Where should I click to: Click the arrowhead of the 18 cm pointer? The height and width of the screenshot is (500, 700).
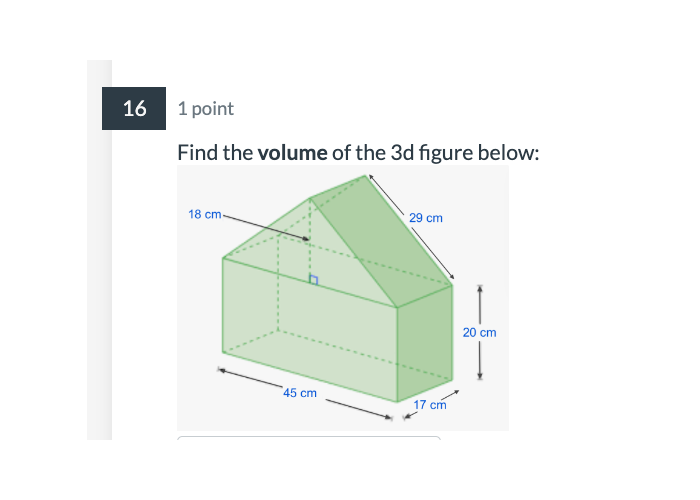point(305,238)
